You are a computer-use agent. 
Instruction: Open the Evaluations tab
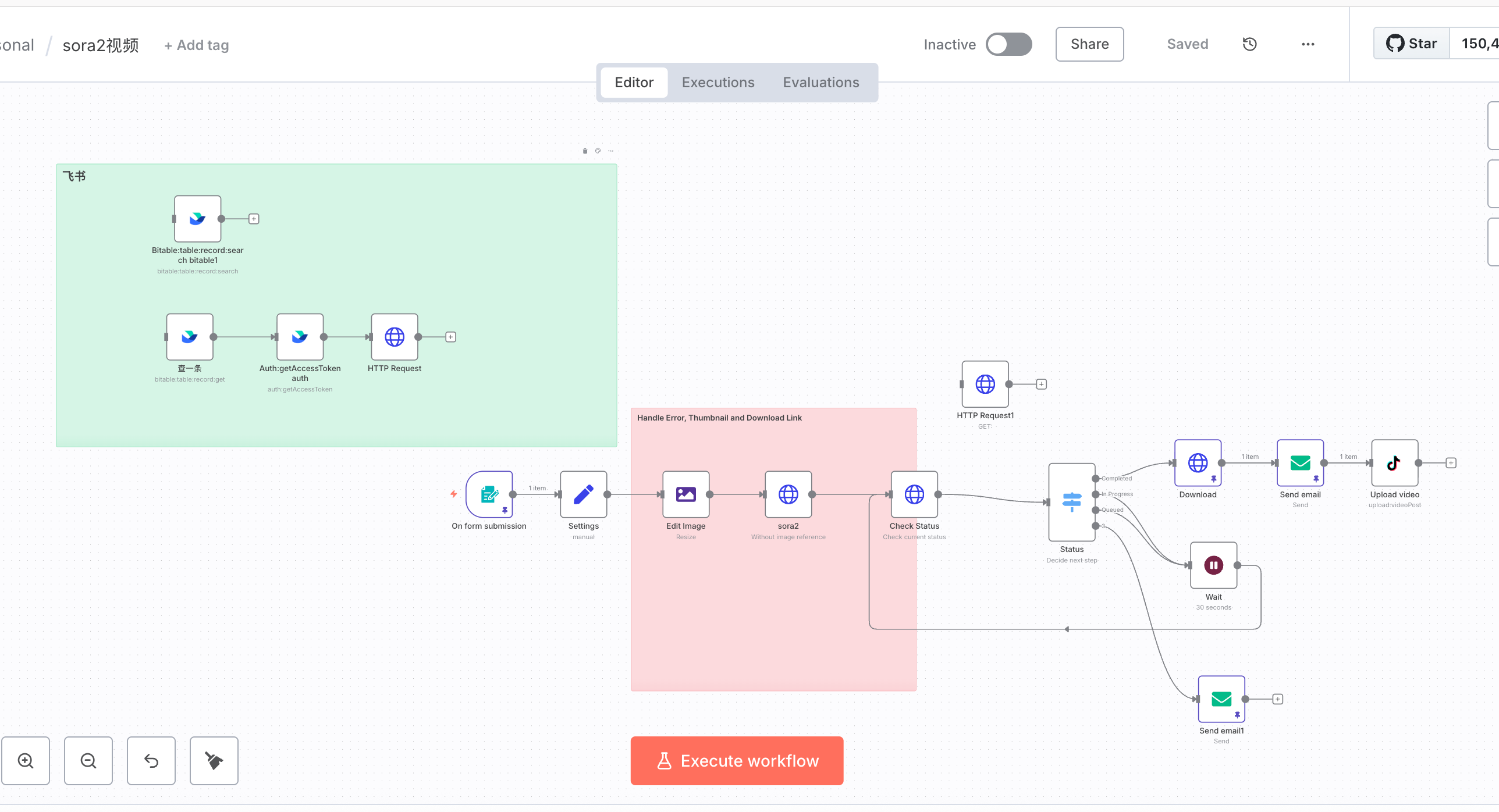tap(820, 83)
